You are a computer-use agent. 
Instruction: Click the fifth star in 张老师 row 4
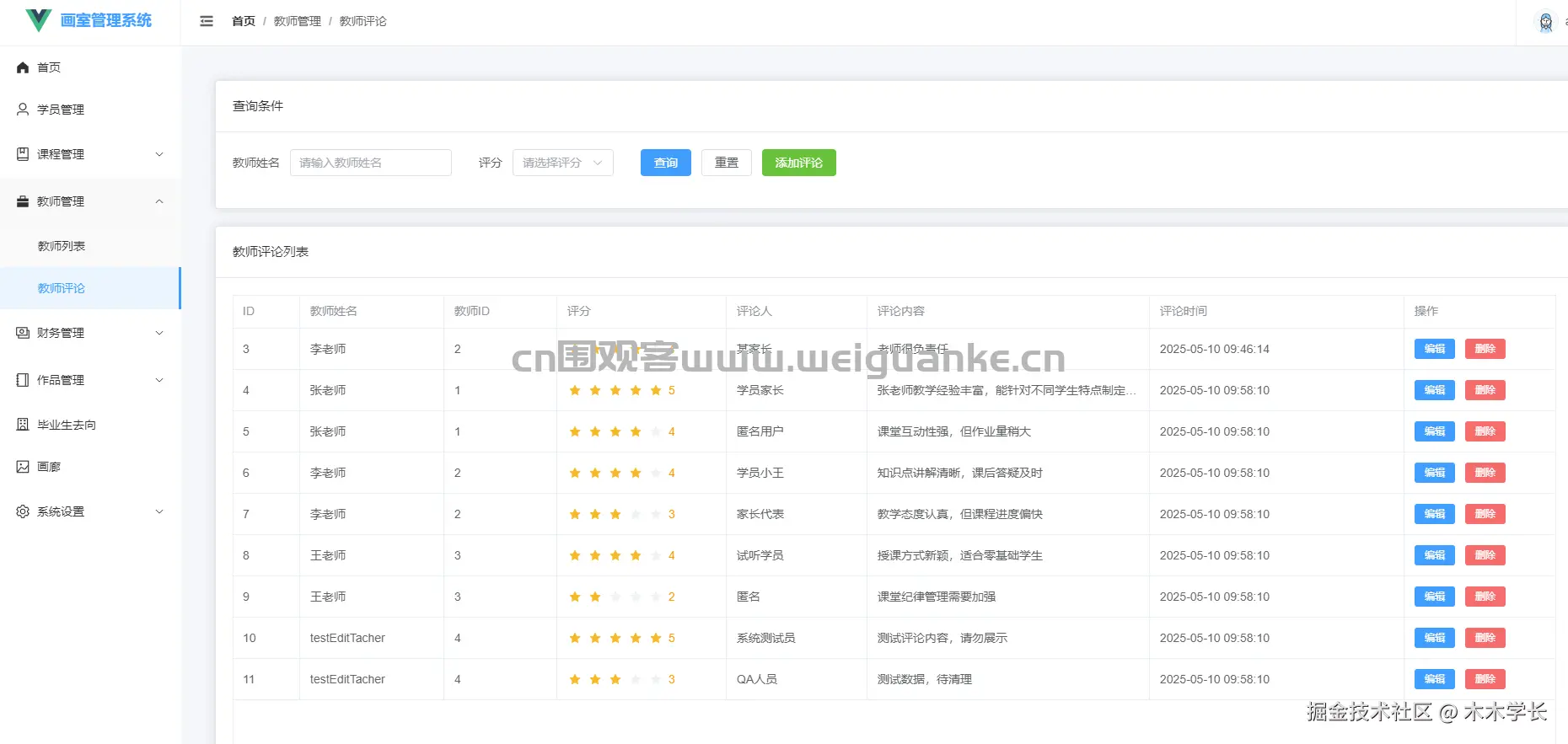(x=656, y=390)
